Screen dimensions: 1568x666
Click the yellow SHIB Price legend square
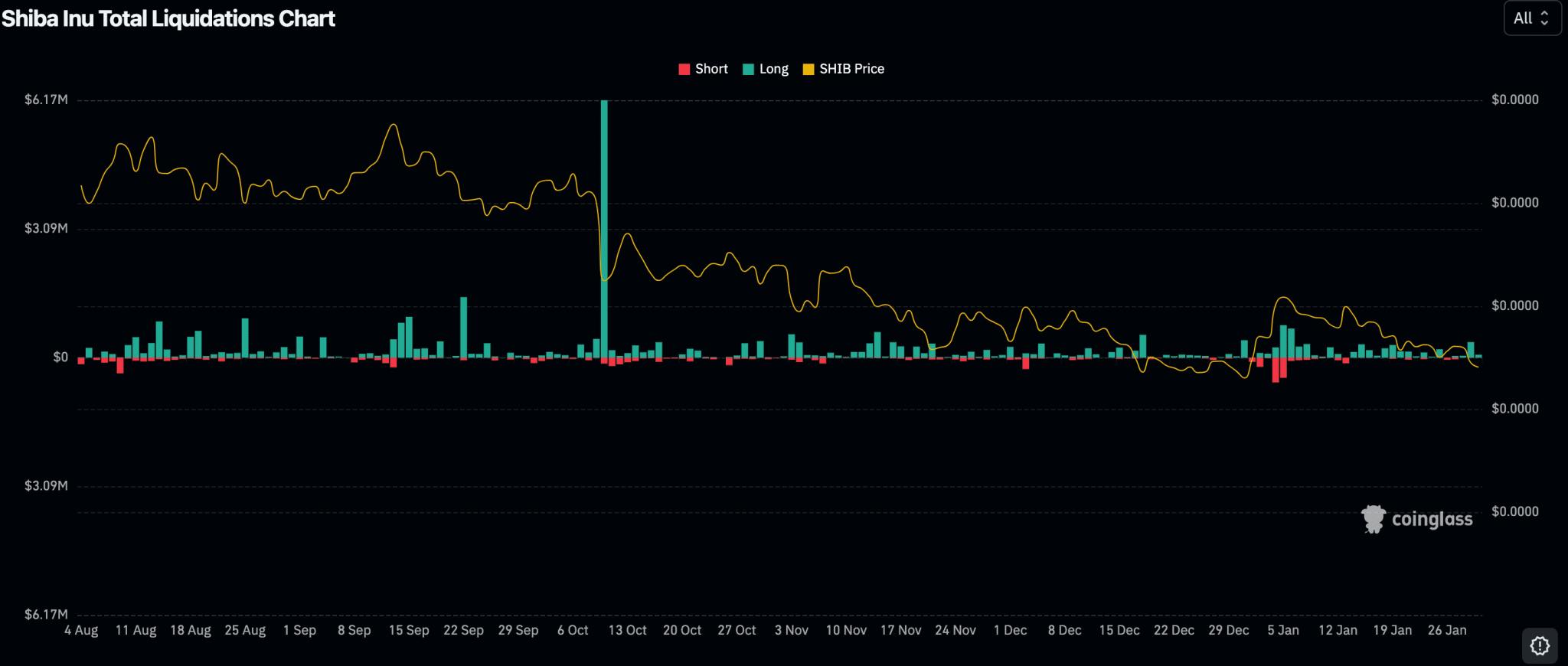tap(808, 70)
